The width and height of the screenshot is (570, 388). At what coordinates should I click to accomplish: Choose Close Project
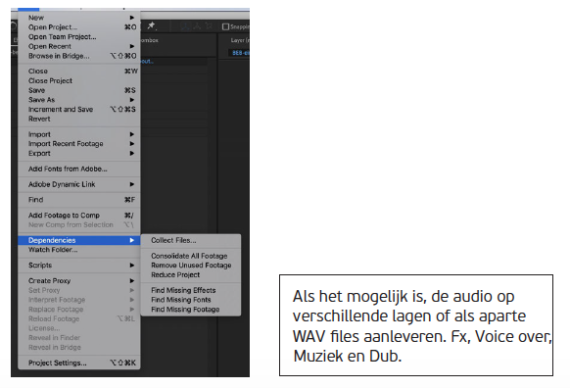(79, 81)
